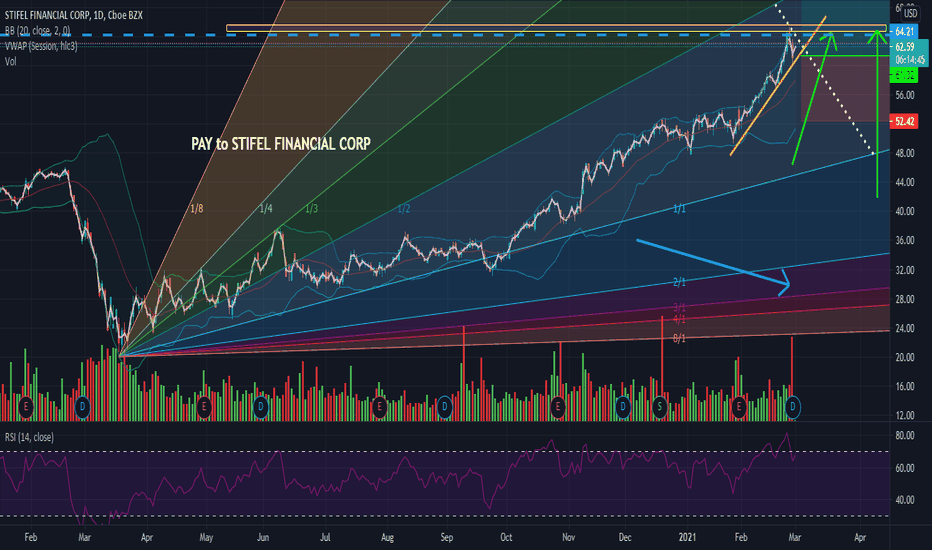The height and width of the screenshot is (550, 932).
Task: Open the earnings marker under May 2020
Action: (x=204, y=407)
